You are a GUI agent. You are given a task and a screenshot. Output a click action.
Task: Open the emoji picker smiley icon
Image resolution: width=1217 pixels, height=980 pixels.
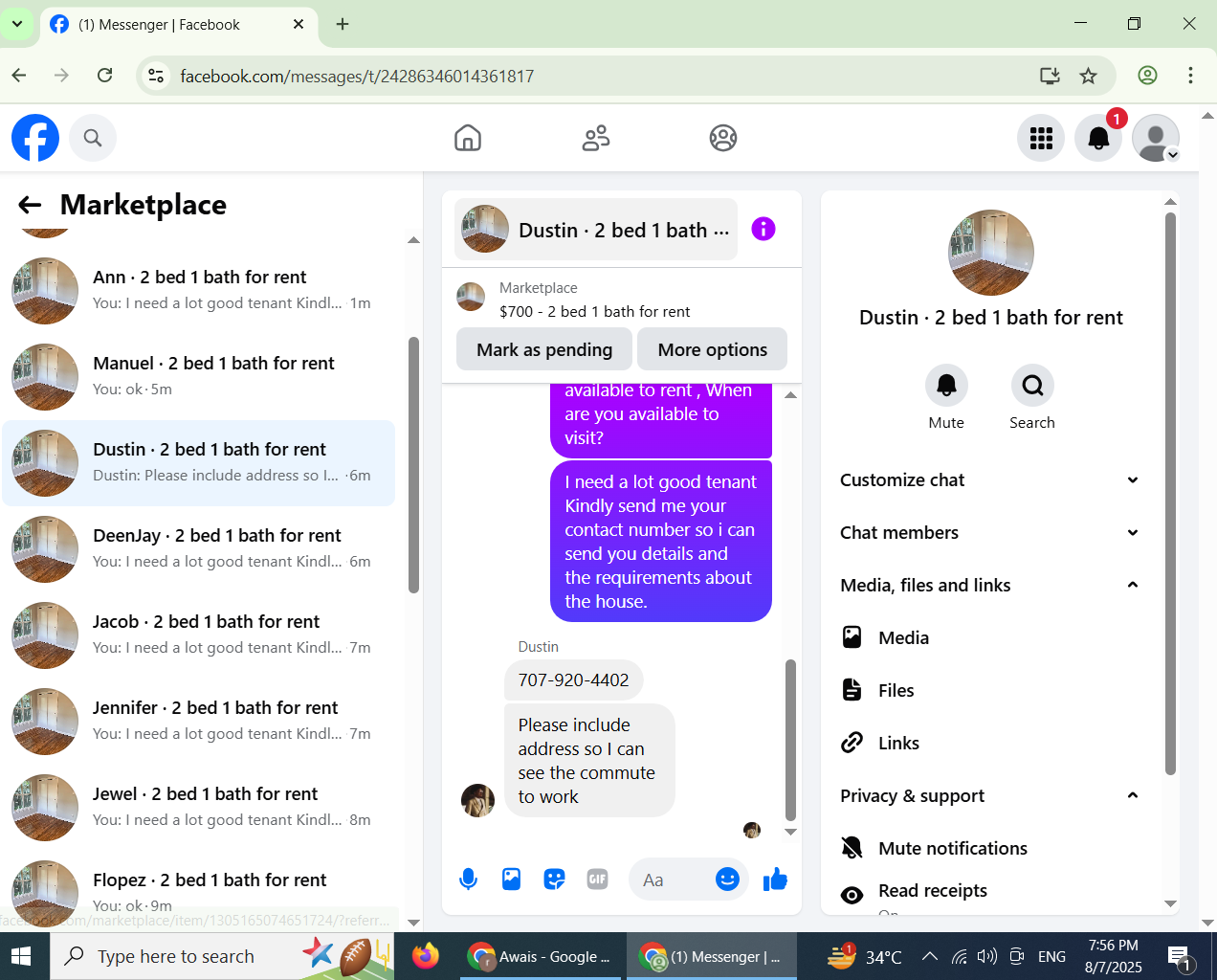(727, 879)
